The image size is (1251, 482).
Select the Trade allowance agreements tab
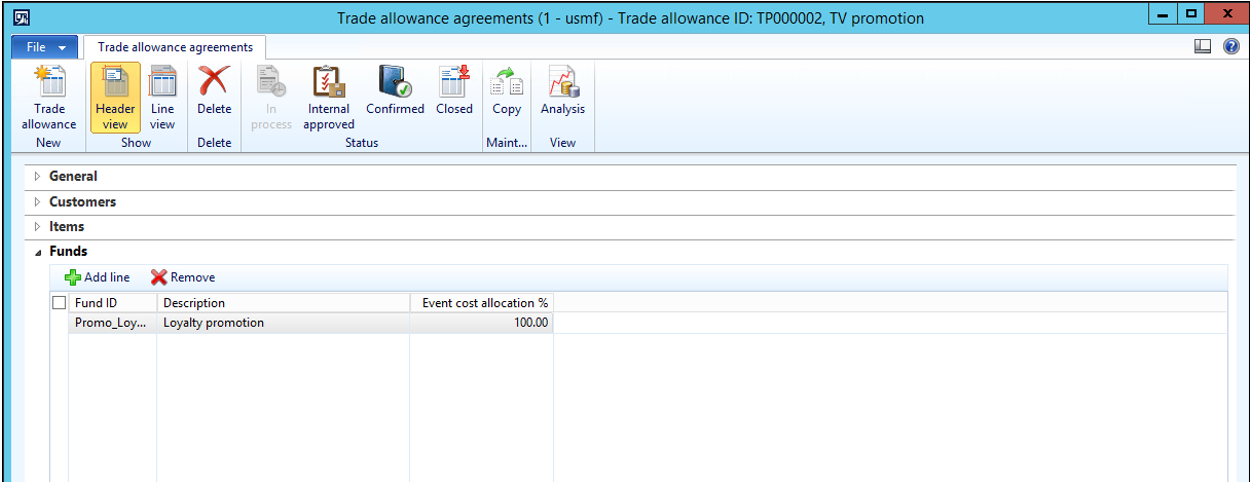pos(175,47)
